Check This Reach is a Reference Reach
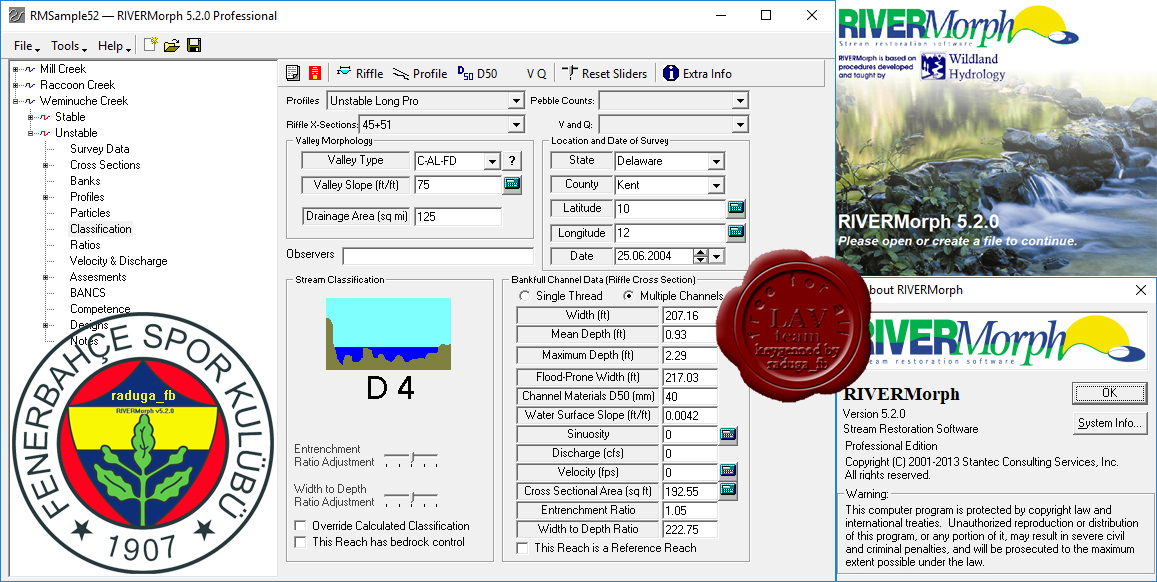 coord(522,548)
